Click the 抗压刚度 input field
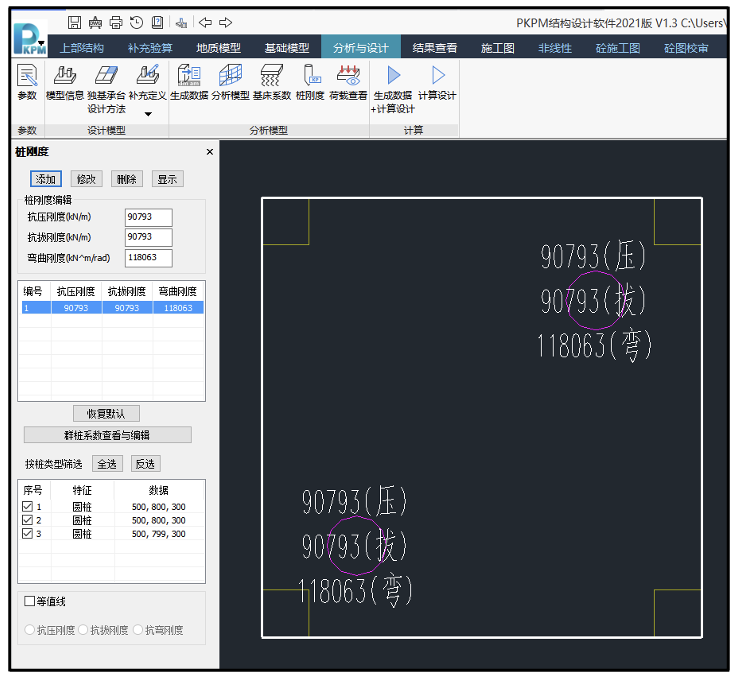This screenshot has height=682, width=742. pos(149,217)
